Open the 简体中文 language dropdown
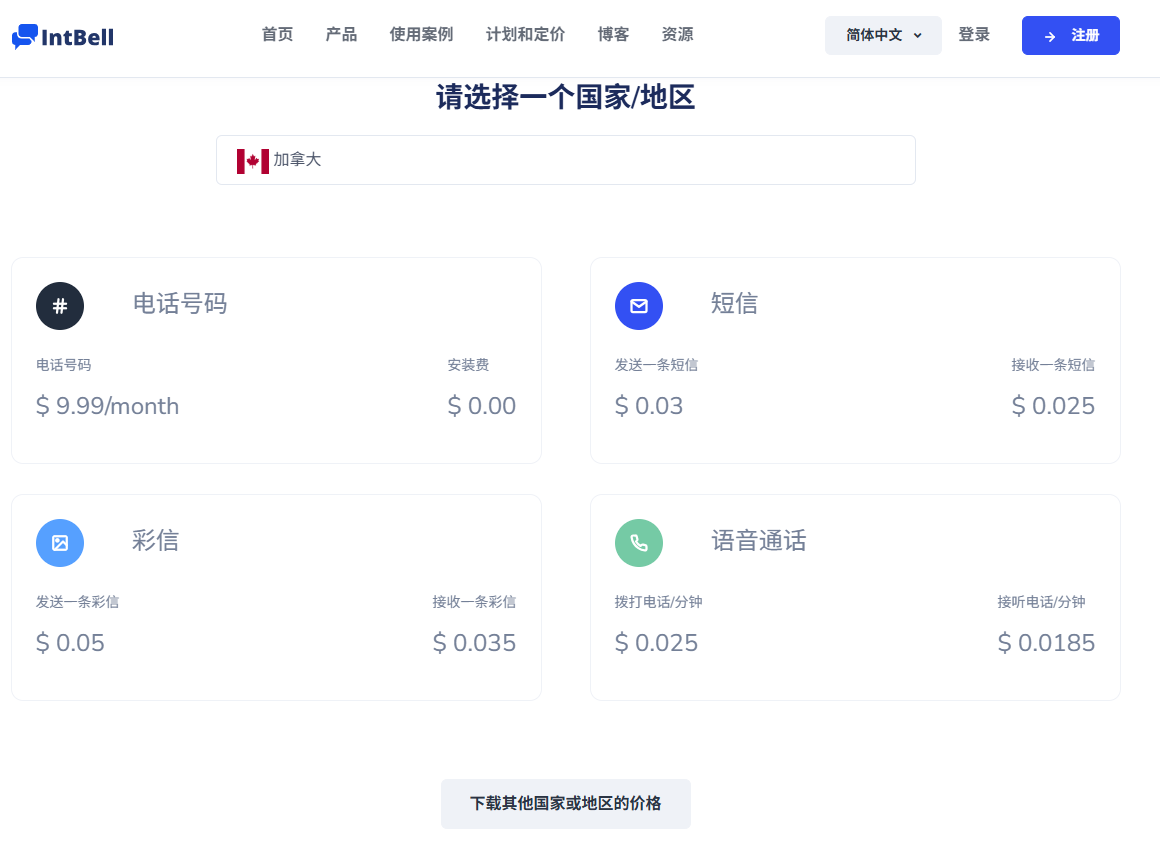Screen dimensions: 1160x859 [883, 35]
